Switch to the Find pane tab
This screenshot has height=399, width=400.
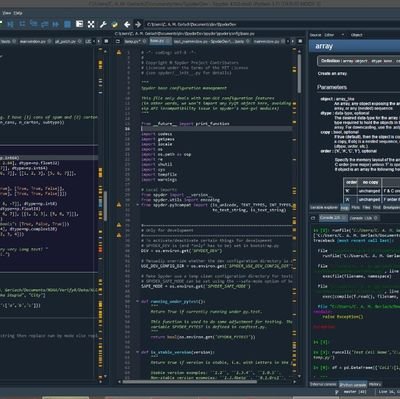click(377, 207)
